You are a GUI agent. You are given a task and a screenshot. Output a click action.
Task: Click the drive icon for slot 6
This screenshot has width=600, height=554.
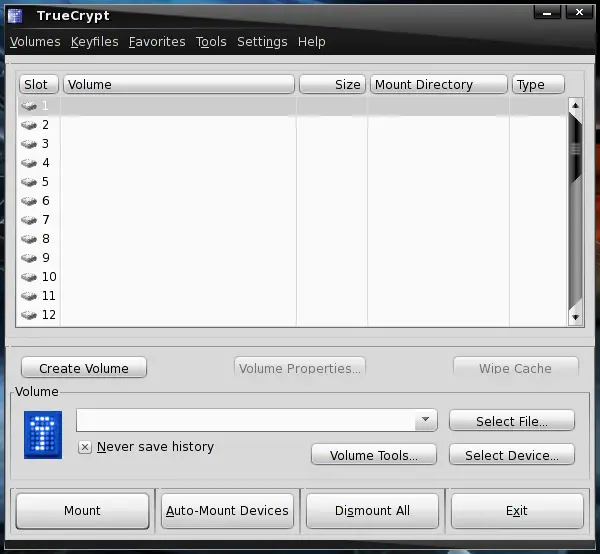pyautogui.click(x=29, y=201)
